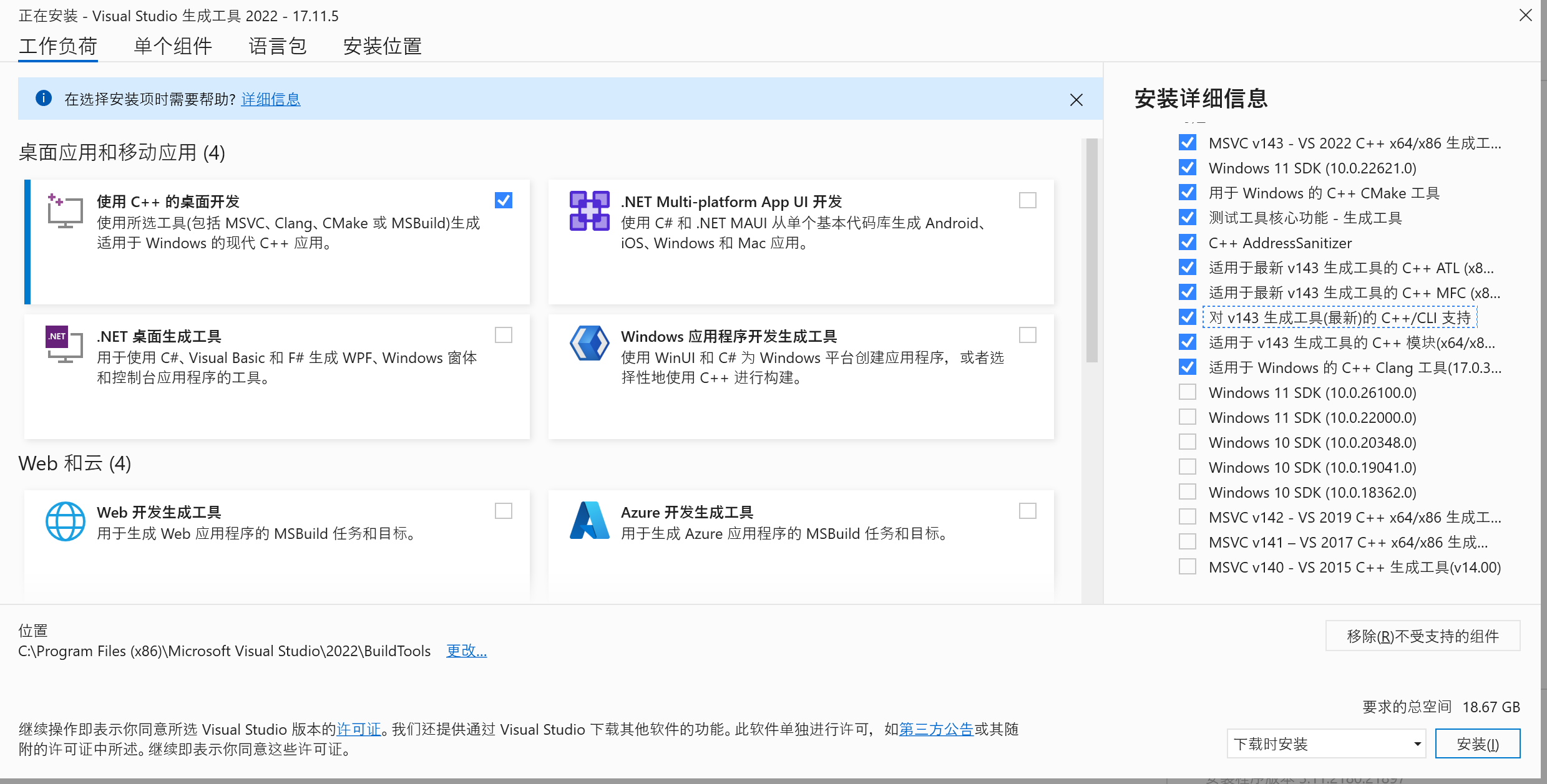
Task: Check the Web 开发生成工具 workload
Action: (504, 511)
